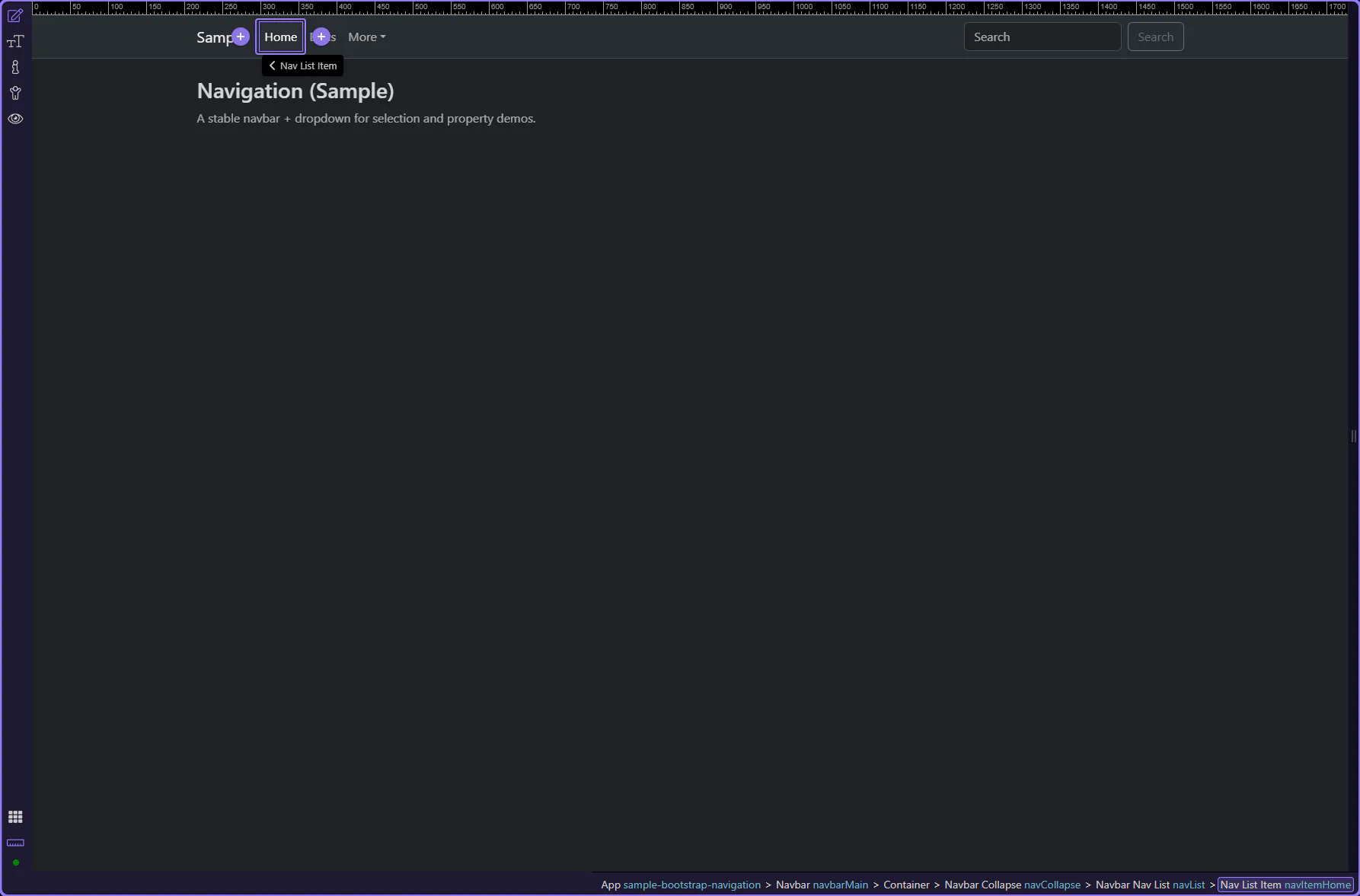This screenshot has width=1360, height=896.
Task: Toggle the grid view icon
Action: point(15,817)
